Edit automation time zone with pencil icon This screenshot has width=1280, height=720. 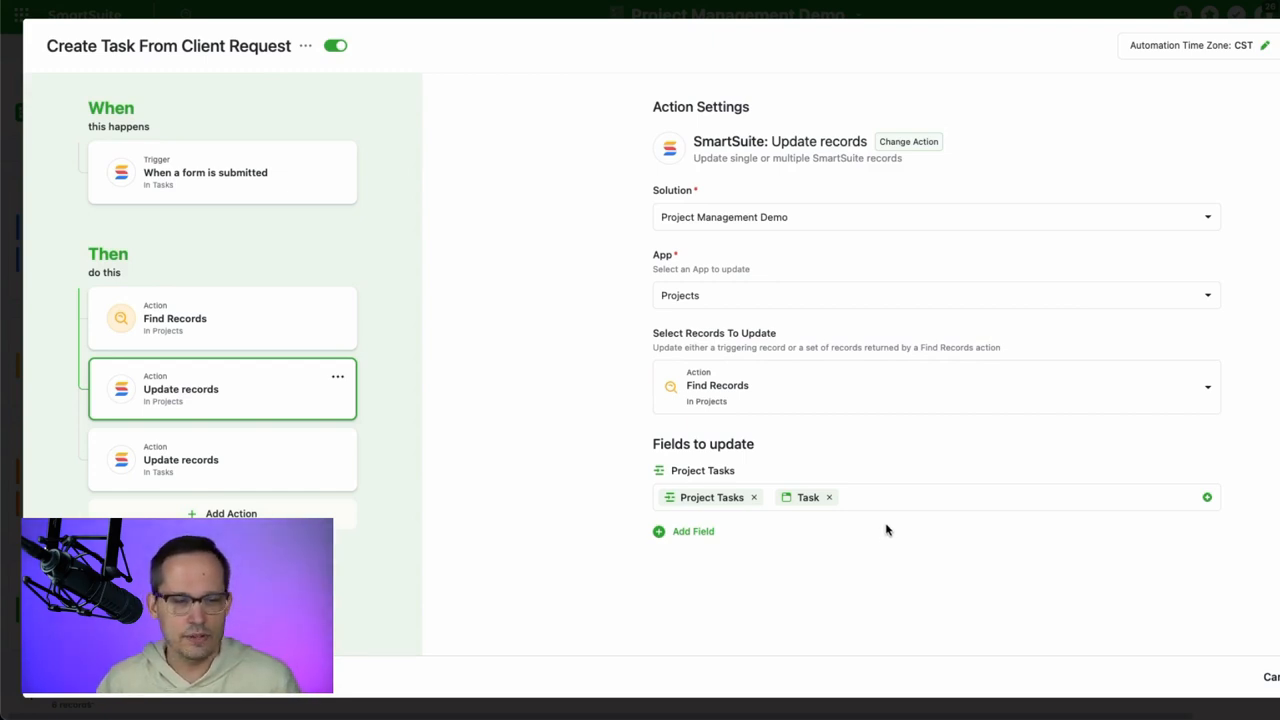point(1265,45)
